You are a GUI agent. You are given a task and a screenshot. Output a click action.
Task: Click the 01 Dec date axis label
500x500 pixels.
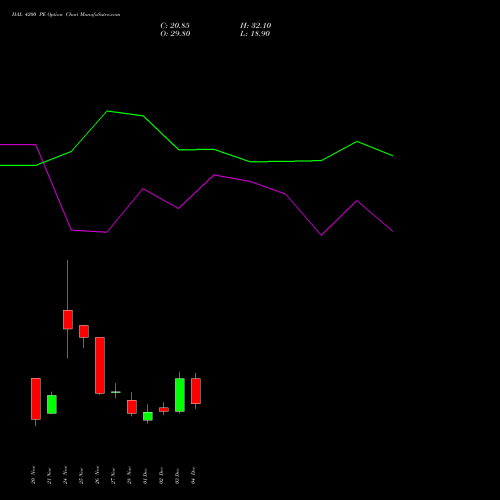point(145,475)
